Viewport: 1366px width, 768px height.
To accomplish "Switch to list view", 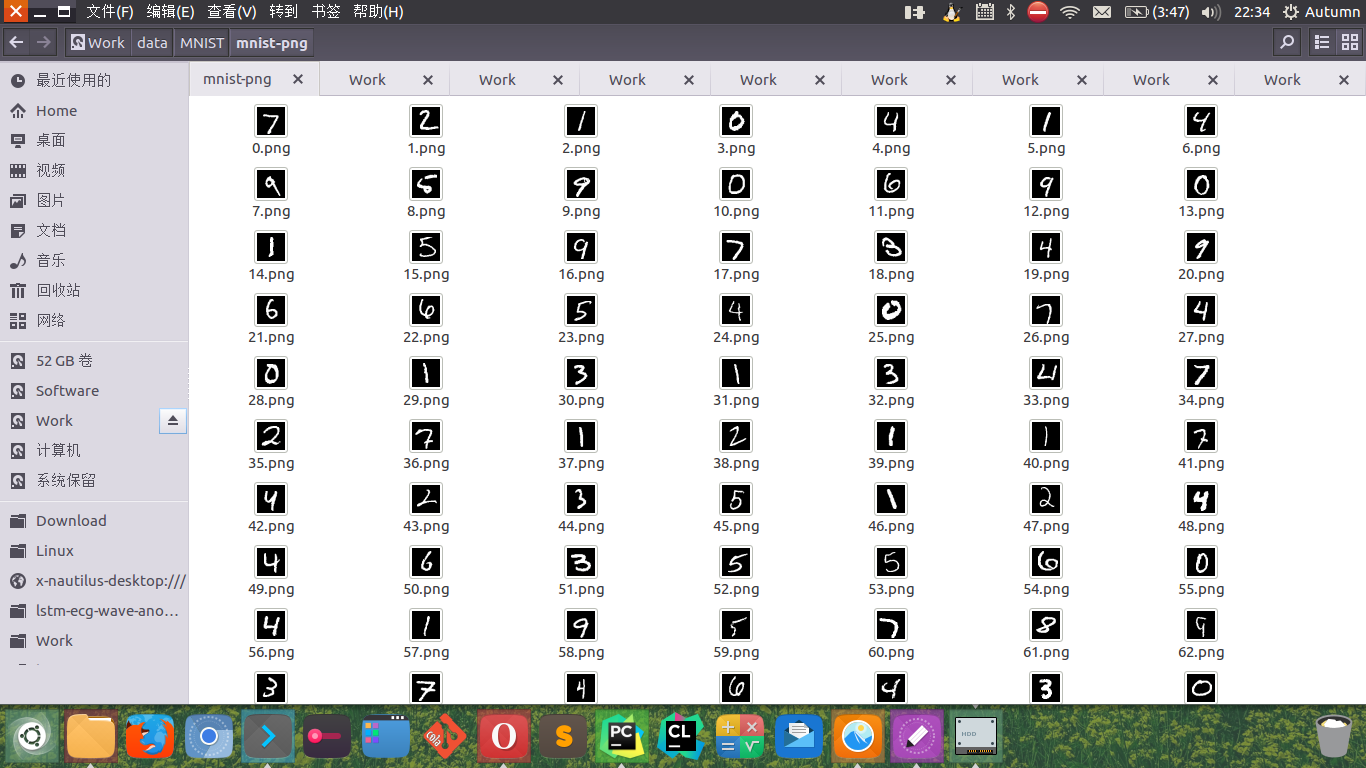I will [x=1322, y=42].
